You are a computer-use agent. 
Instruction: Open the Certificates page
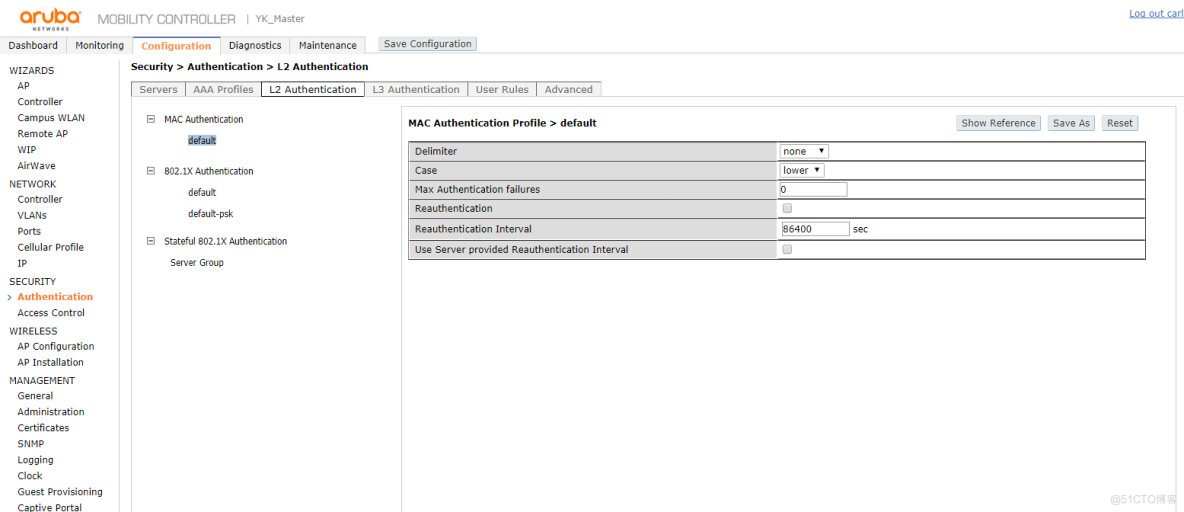pos(43,428)
